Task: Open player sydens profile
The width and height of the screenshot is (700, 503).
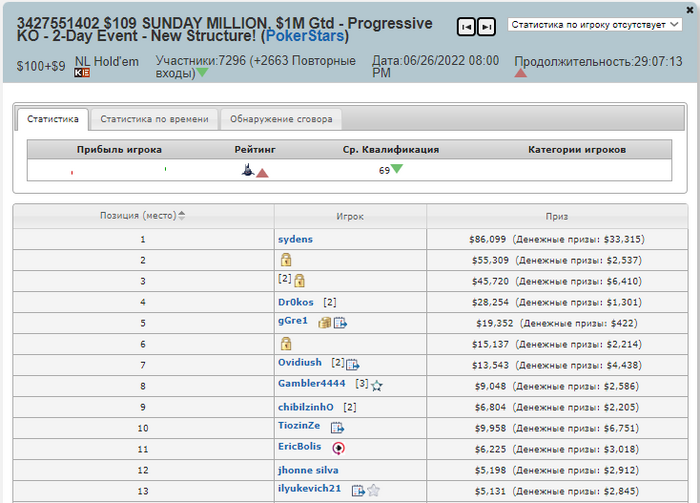Action: (x=295, y=239)
